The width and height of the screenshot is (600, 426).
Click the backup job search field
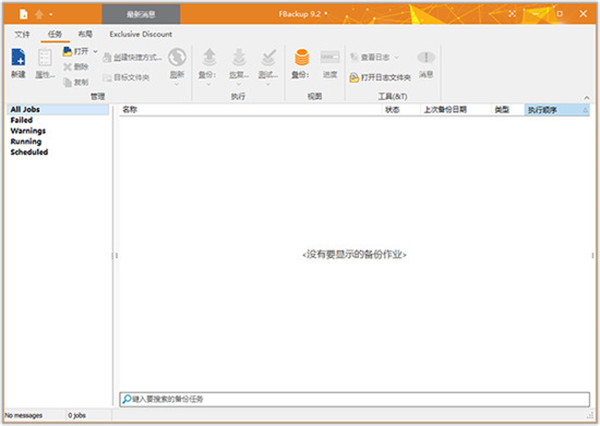(354, 399)
